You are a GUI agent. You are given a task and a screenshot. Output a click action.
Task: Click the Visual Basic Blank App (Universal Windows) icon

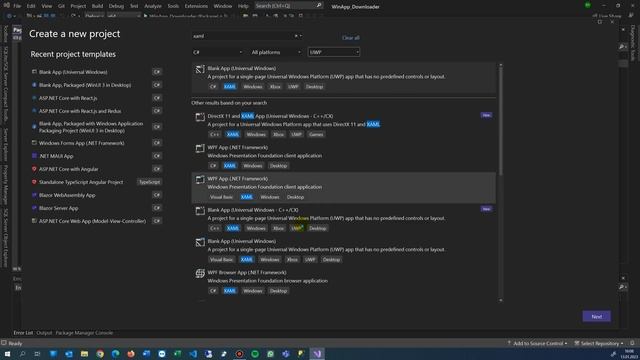pyautogui.click(x=200, y=242)
